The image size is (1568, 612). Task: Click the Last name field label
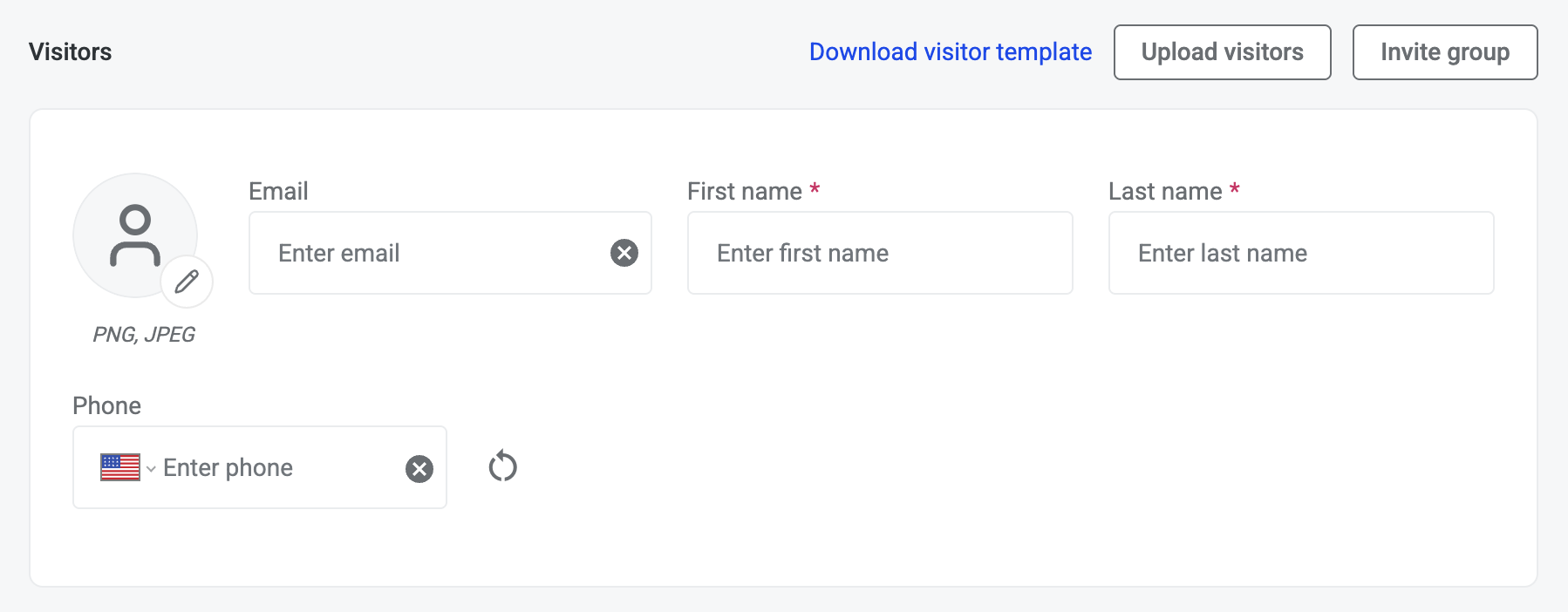pyautogui.click(x=1164, y=192)
